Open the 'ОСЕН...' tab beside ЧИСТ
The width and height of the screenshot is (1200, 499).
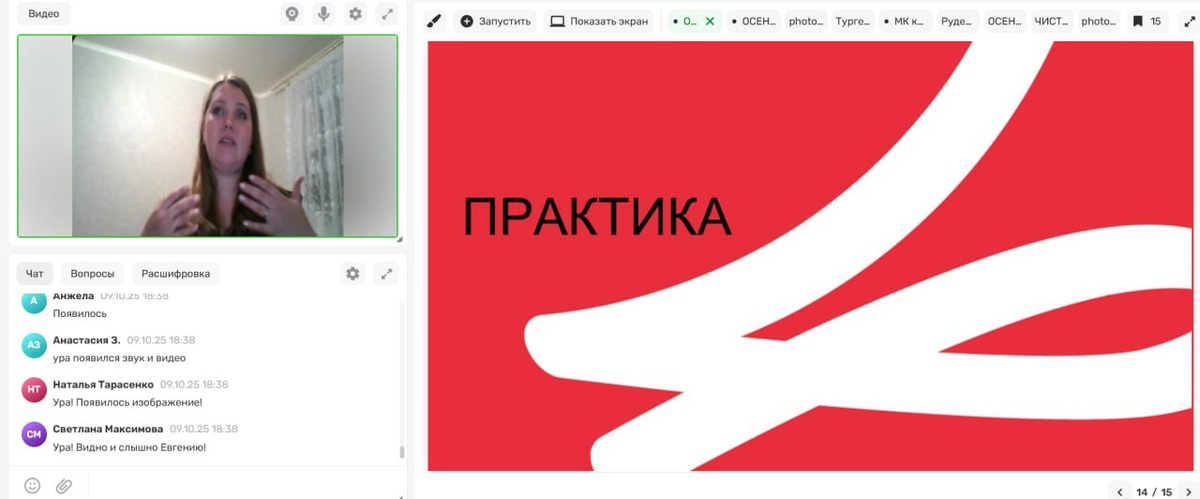[x=1004, y=21]
